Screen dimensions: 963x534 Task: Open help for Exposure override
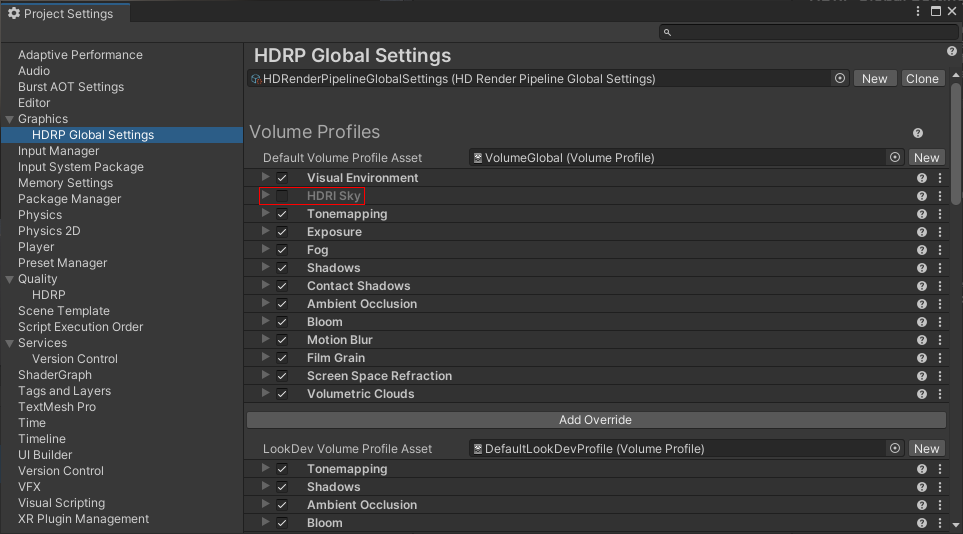click(x=922, y=232)
